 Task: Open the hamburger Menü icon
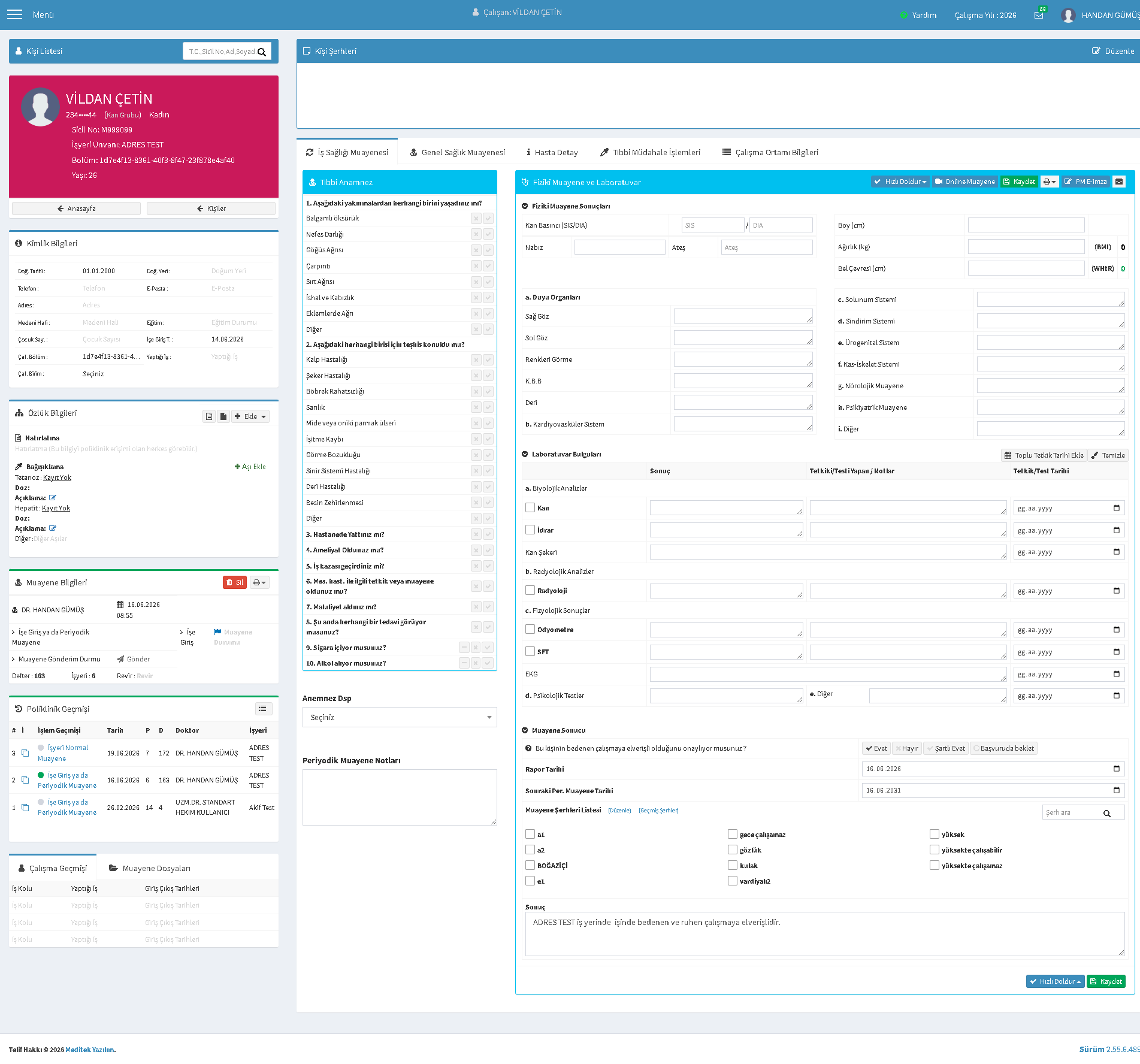(14, 14)
